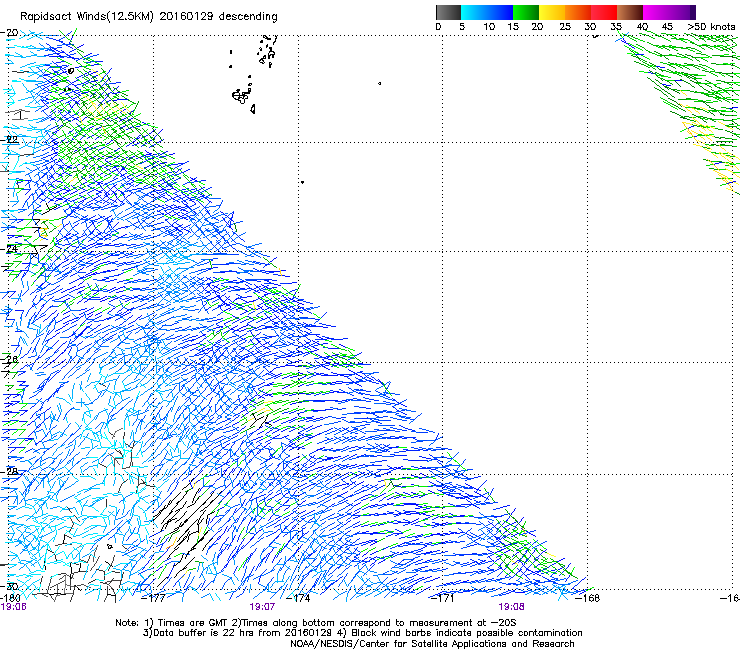Viewport: 740px width, 650px height.
Task: Click the '20' tick on the color legend
Action: pyautogui.click(x=538, y=26)
